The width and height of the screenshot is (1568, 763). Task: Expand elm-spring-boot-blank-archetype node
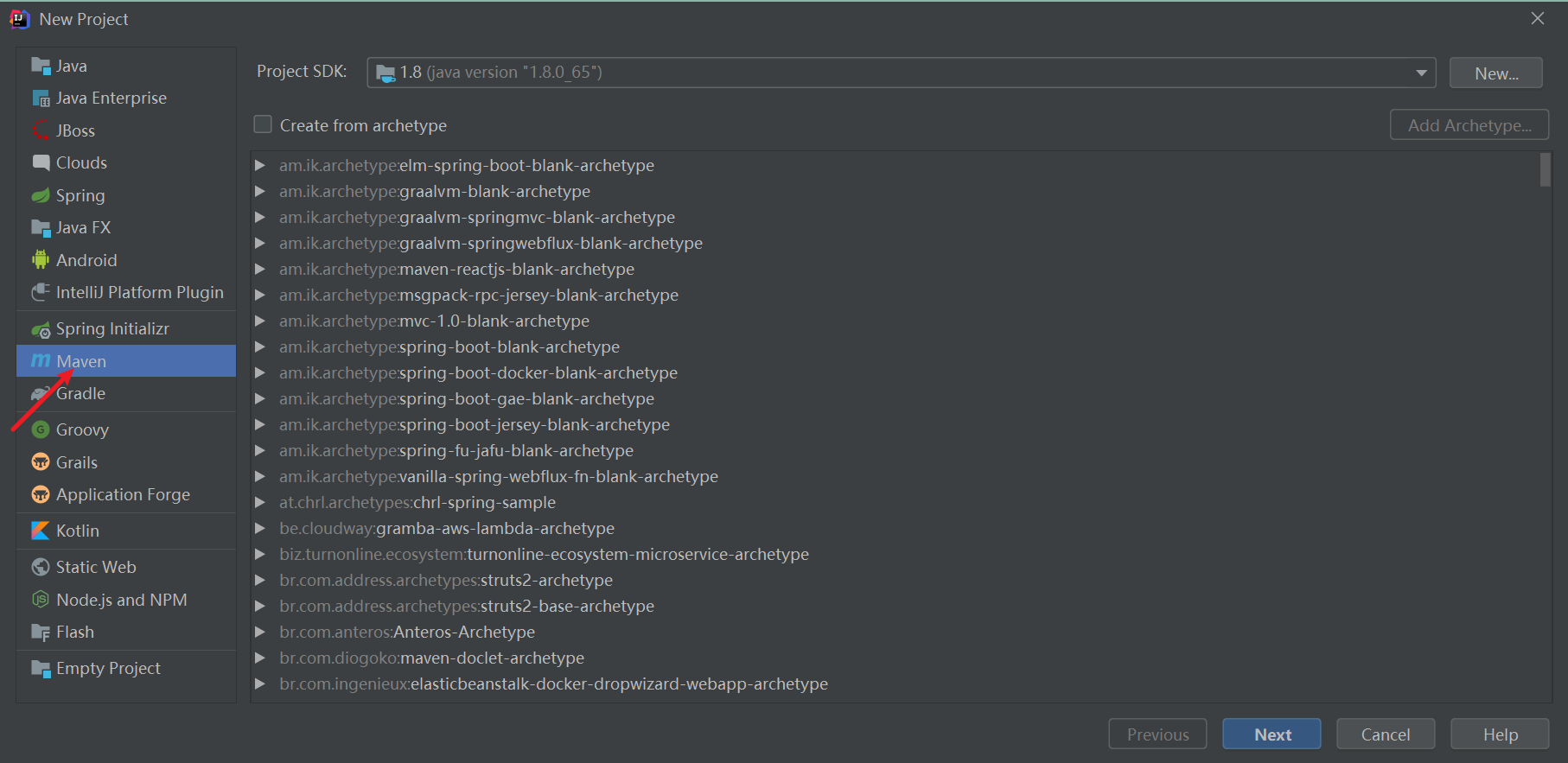tap(259, 165)
